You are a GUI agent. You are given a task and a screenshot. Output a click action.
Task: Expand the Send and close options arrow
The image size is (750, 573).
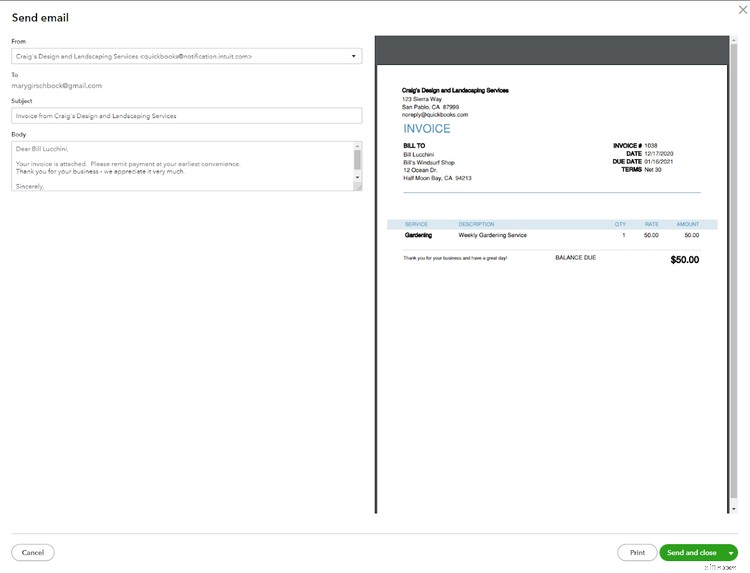point(731,553)
